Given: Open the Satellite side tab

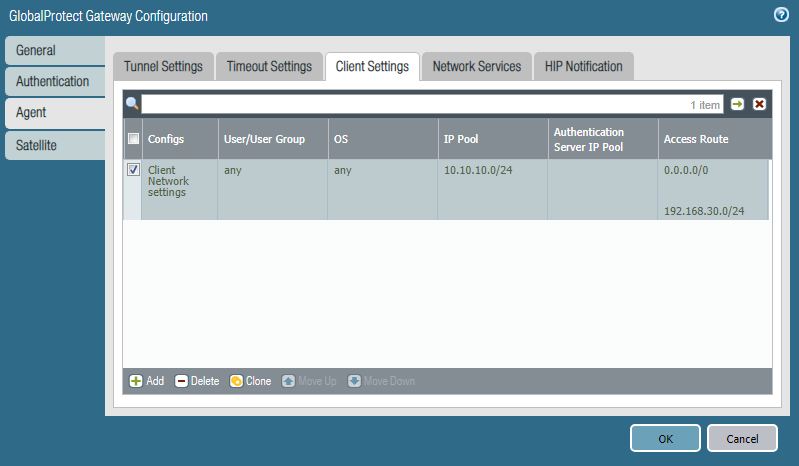Looking at the screenshot, I should tap(55, 145).
